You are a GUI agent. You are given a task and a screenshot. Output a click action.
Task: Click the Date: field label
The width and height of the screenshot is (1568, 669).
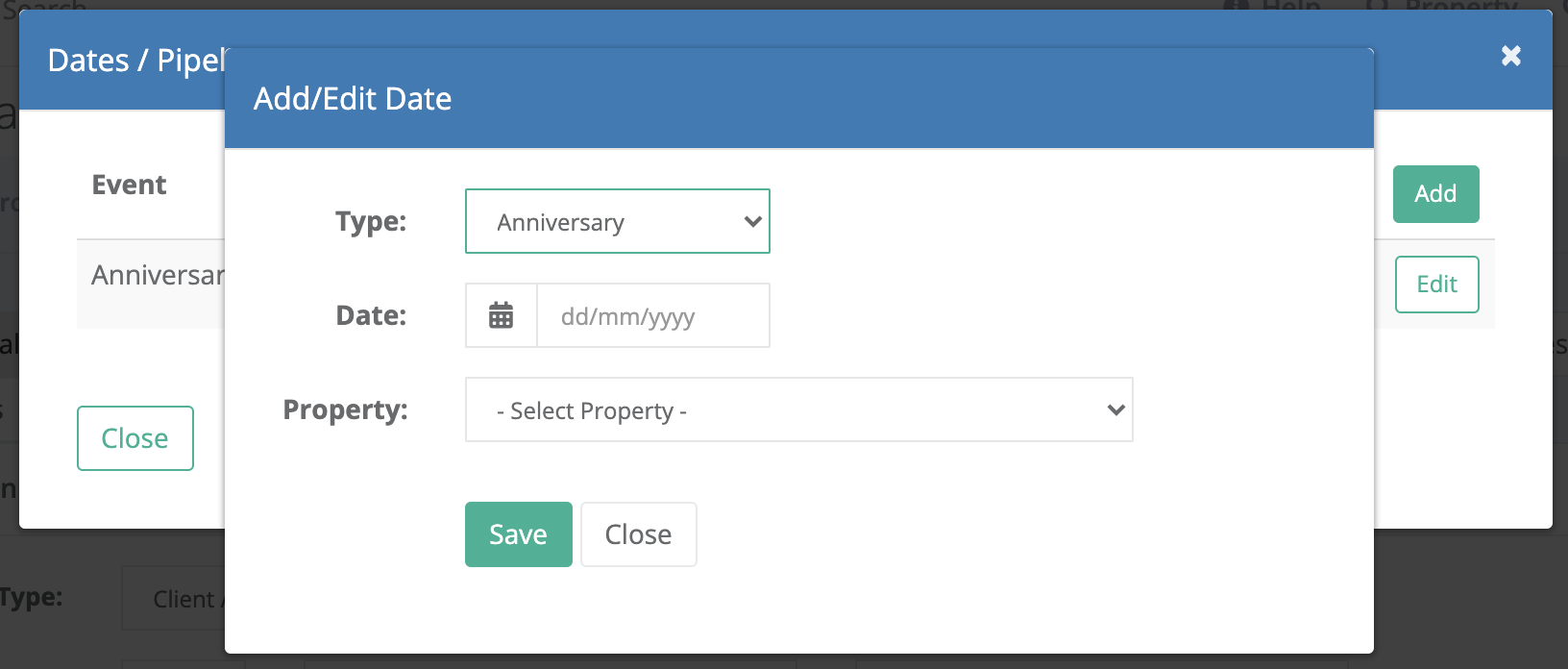[x=371, y=315]
